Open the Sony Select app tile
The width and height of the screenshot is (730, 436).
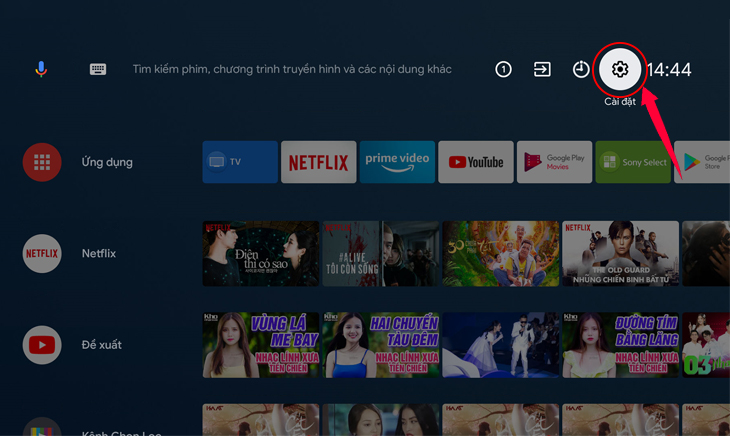coord(633,162)
